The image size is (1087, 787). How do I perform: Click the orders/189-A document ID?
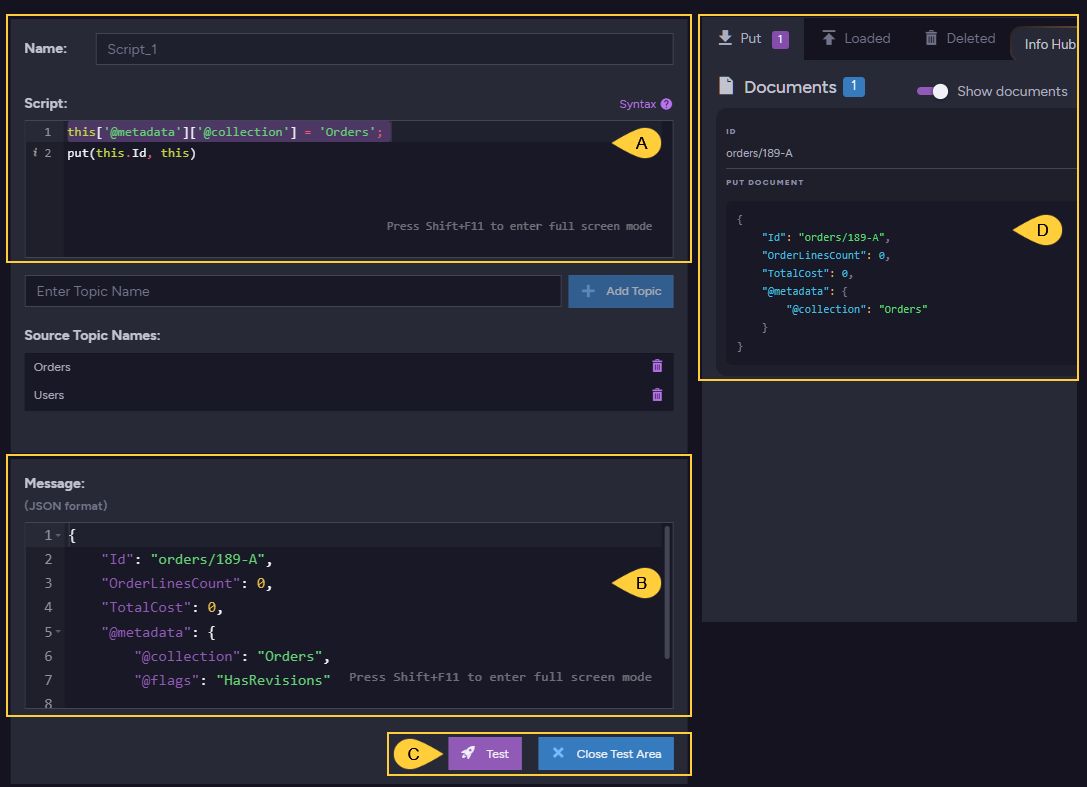pyautogui.click(x=759, y=153)
